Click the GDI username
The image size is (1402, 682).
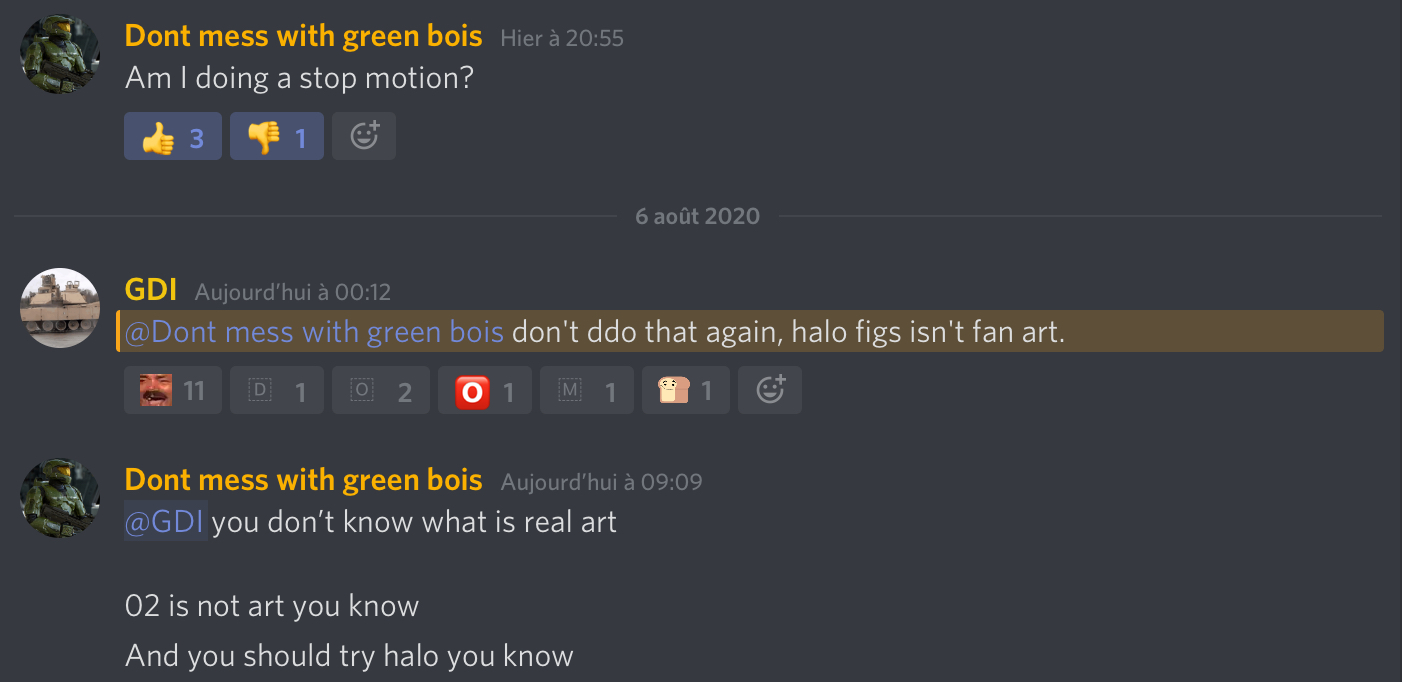(151, 290)
